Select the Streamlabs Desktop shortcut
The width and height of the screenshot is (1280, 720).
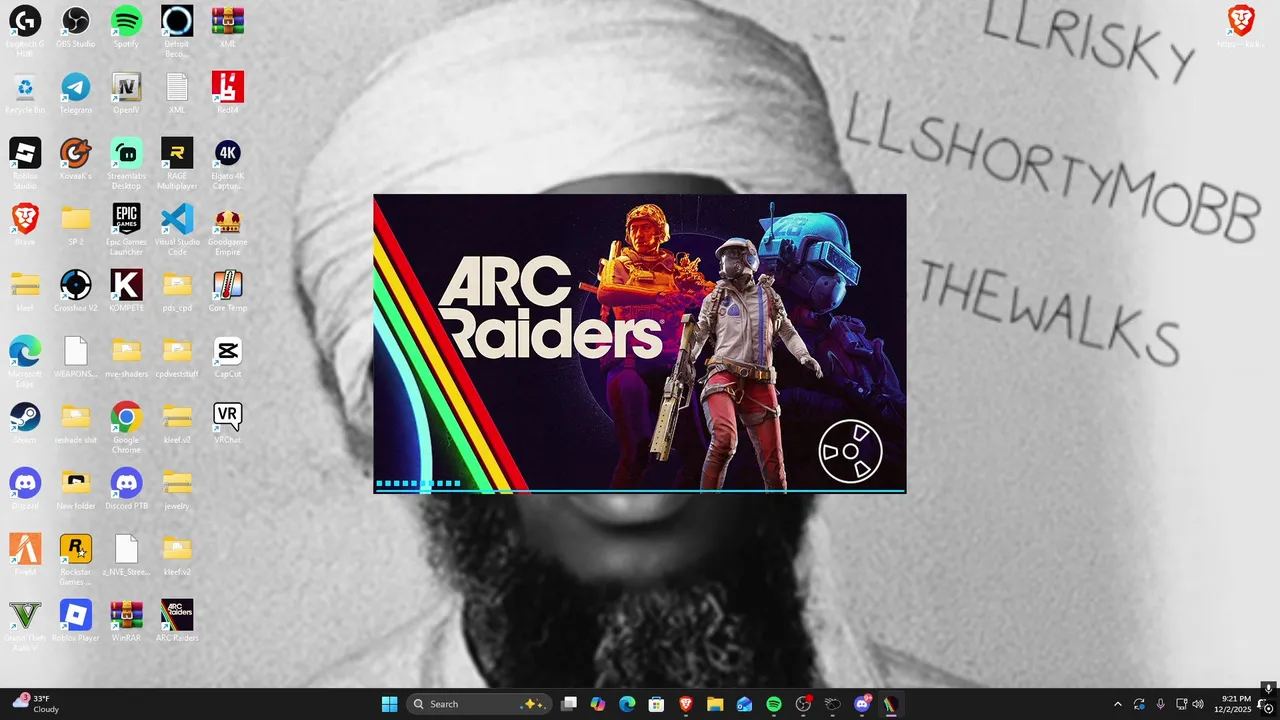coord(126,162)
